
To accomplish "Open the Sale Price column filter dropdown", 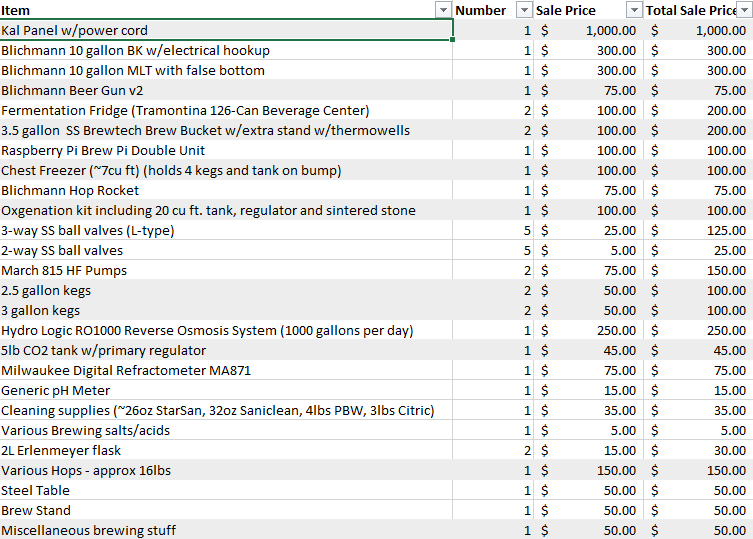I will pos(634,10).
